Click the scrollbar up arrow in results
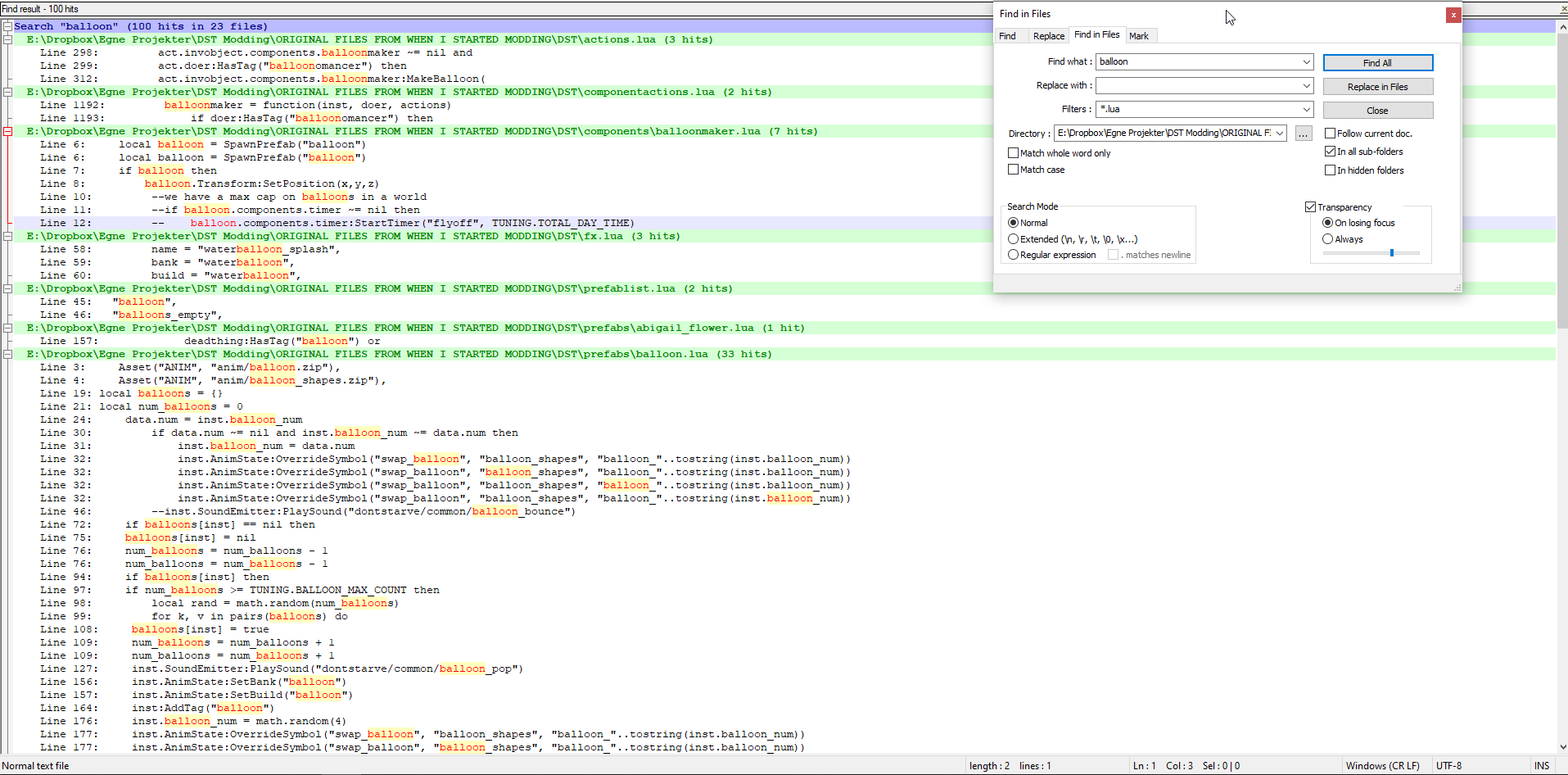The width and height of the screenshot is (1568, 775). (1561, 27)
